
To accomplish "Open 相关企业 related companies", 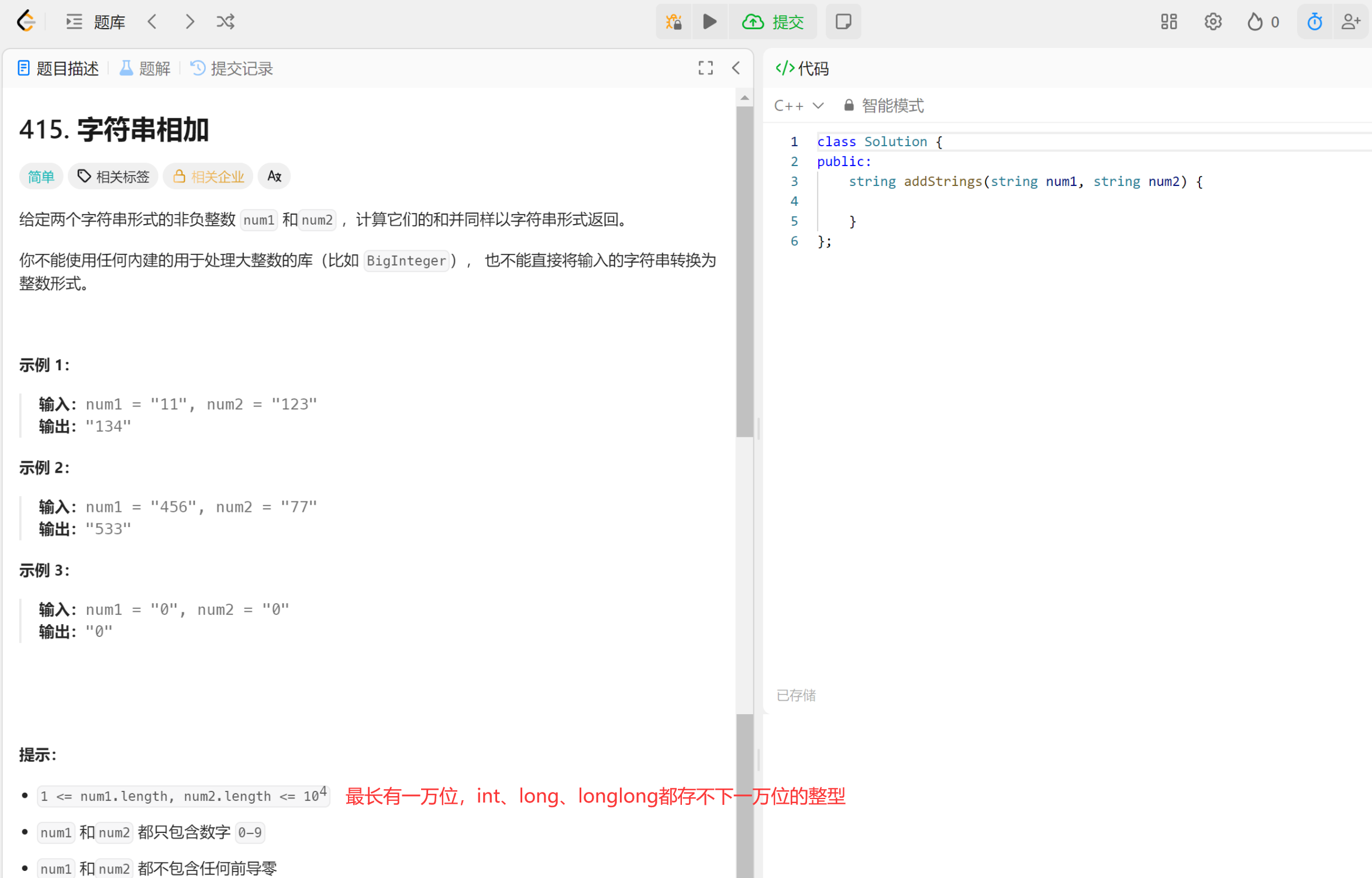I will click(x=208, y=177).
